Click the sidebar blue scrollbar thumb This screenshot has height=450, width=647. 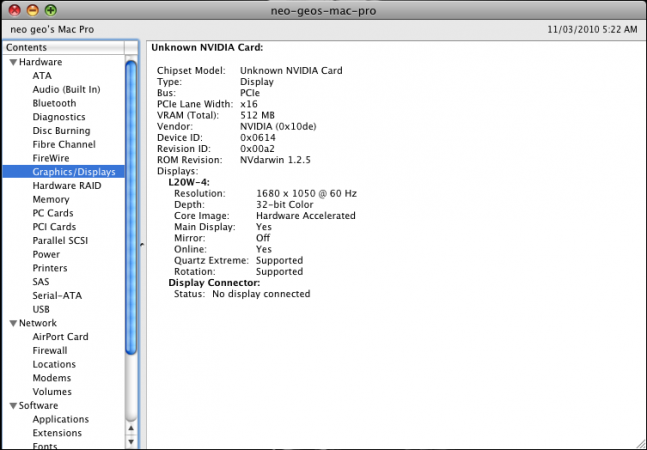coord(131,207)
